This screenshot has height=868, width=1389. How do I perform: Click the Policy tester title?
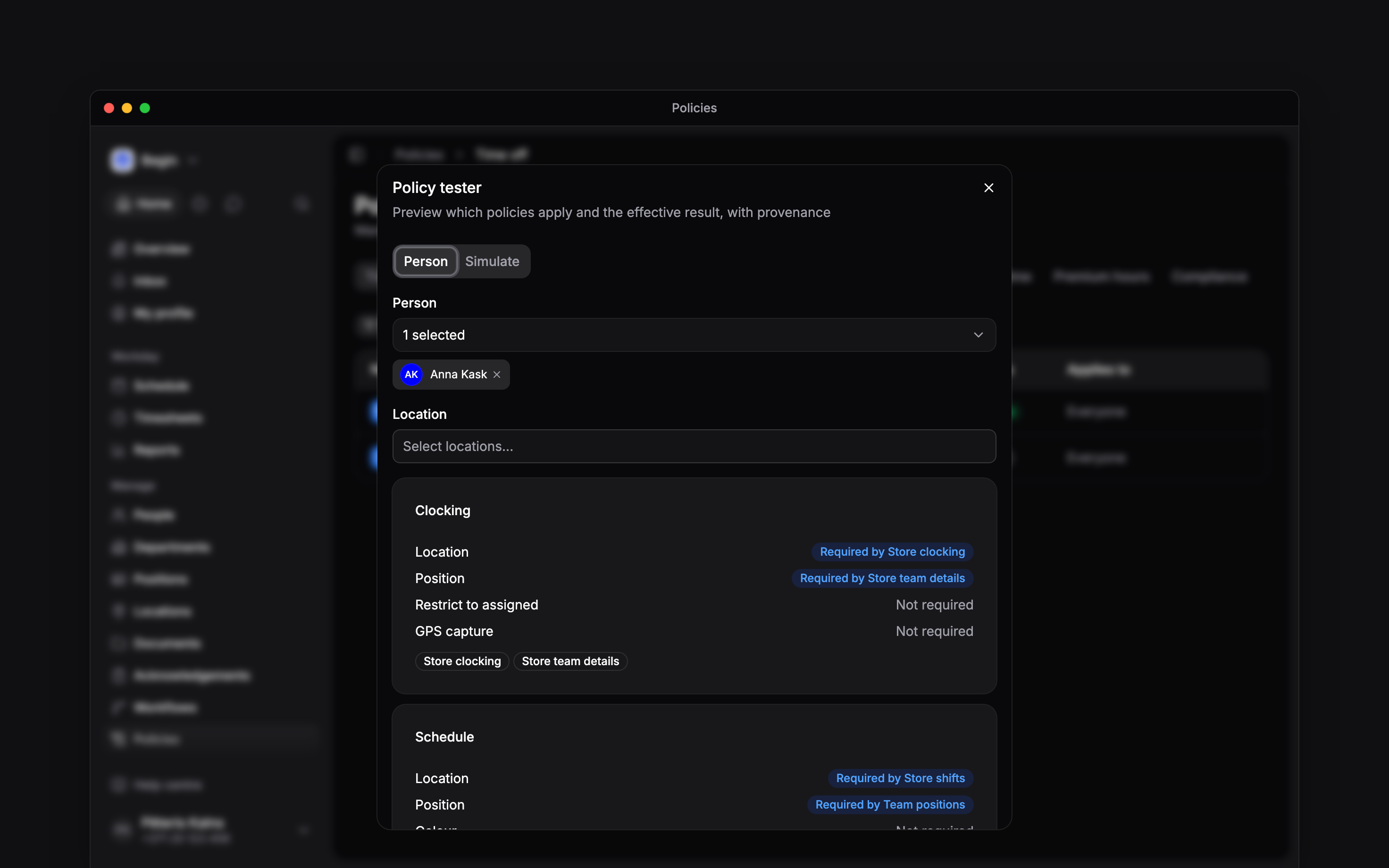point(437,188)
